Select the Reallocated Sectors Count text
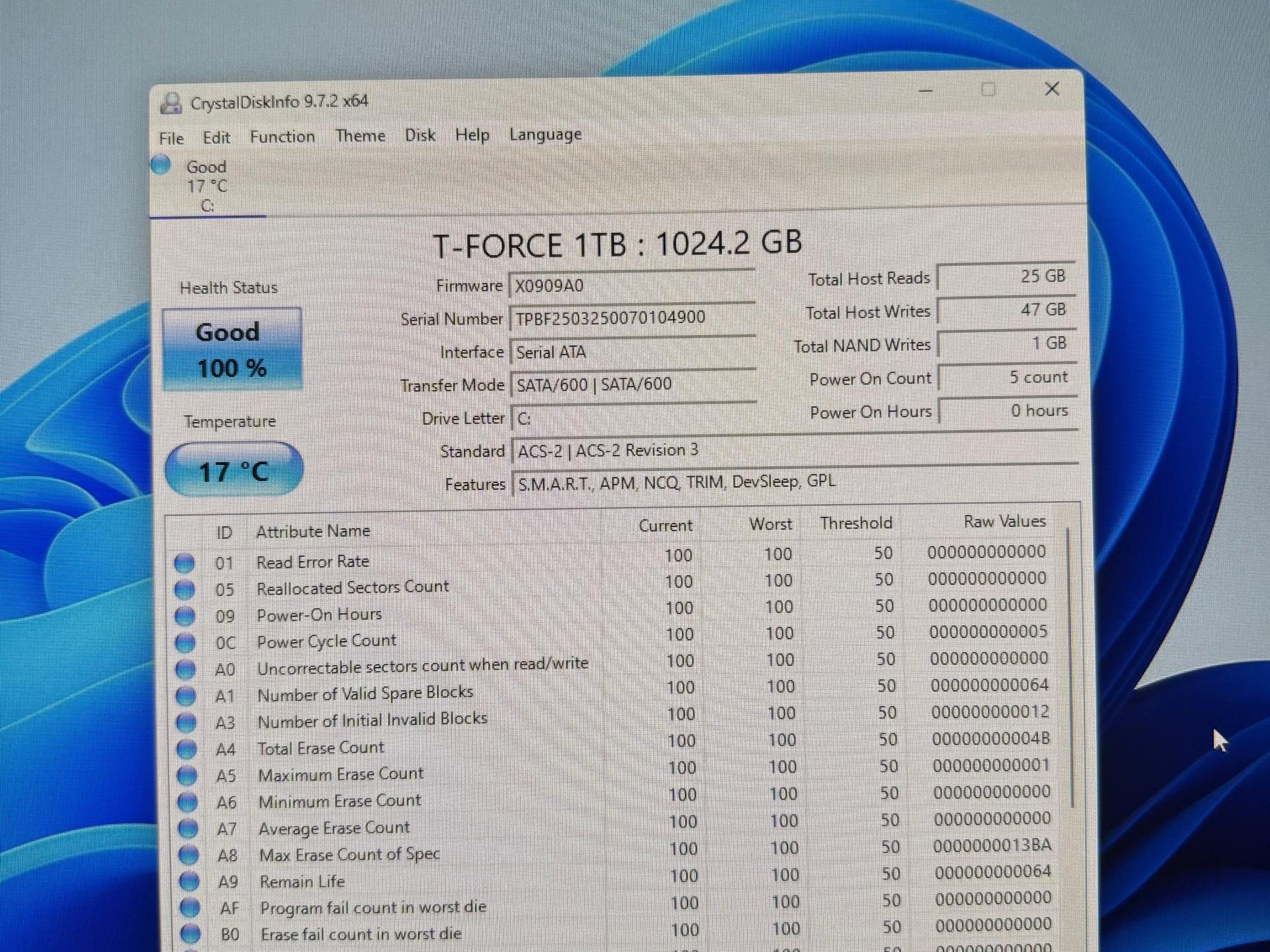1270x952 pixels. tap(352, 588)
